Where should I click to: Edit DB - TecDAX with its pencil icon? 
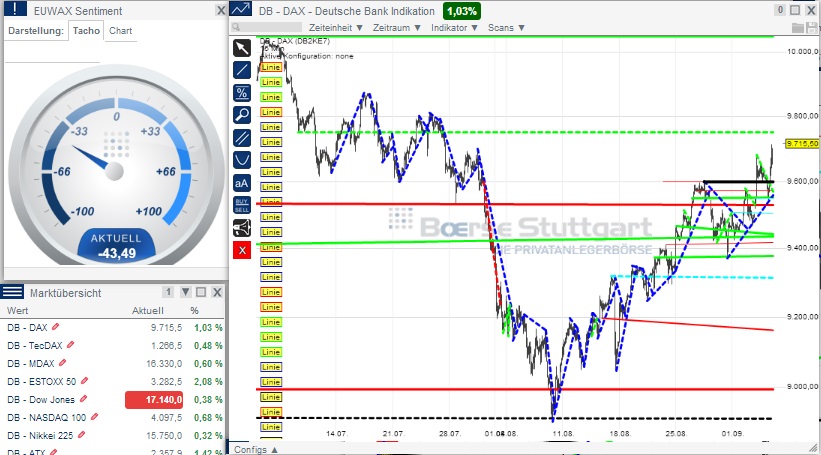coord(71,345)
